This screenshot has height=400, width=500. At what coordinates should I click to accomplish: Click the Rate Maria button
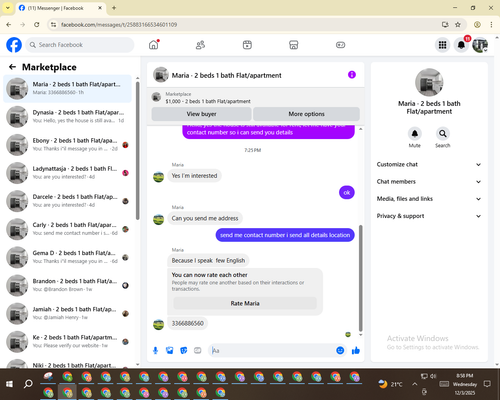tap(245, 303)
